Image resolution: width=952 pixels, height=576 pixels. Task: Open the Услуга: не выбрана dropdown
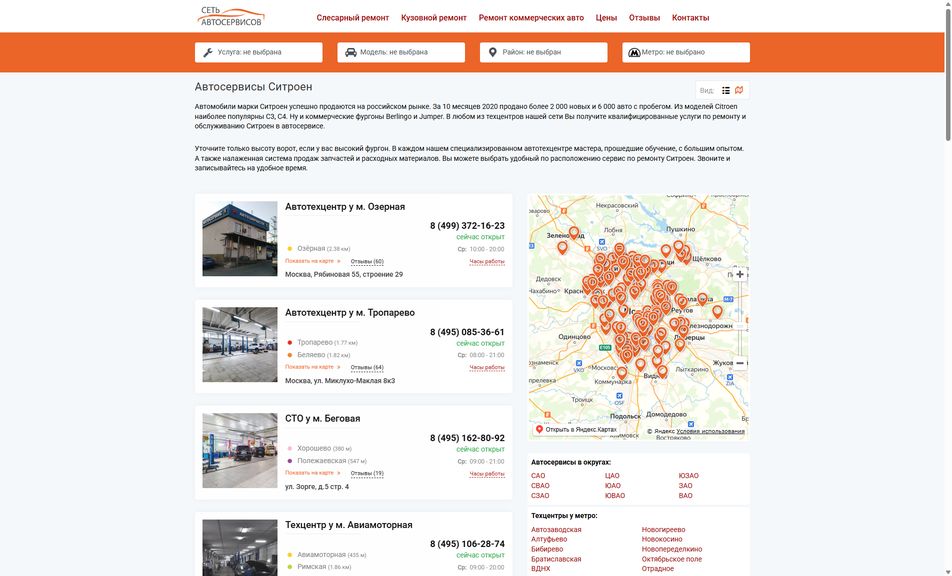(x=259, y=52)
